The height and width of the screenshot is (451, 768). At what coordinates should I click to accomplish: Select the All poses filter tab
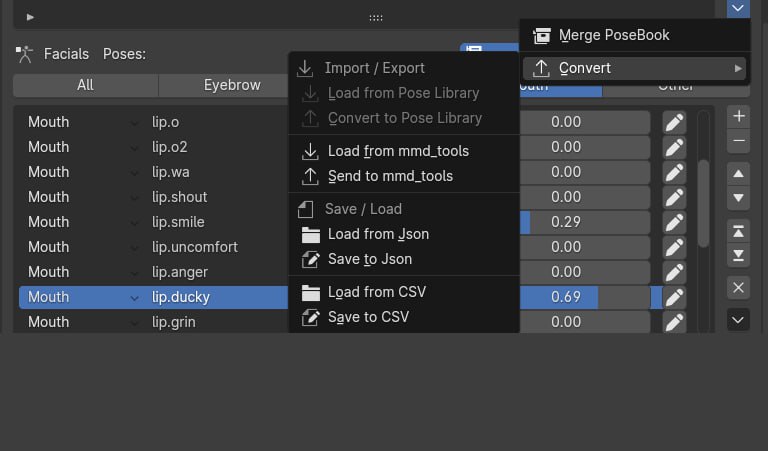(x=85, y=85)
